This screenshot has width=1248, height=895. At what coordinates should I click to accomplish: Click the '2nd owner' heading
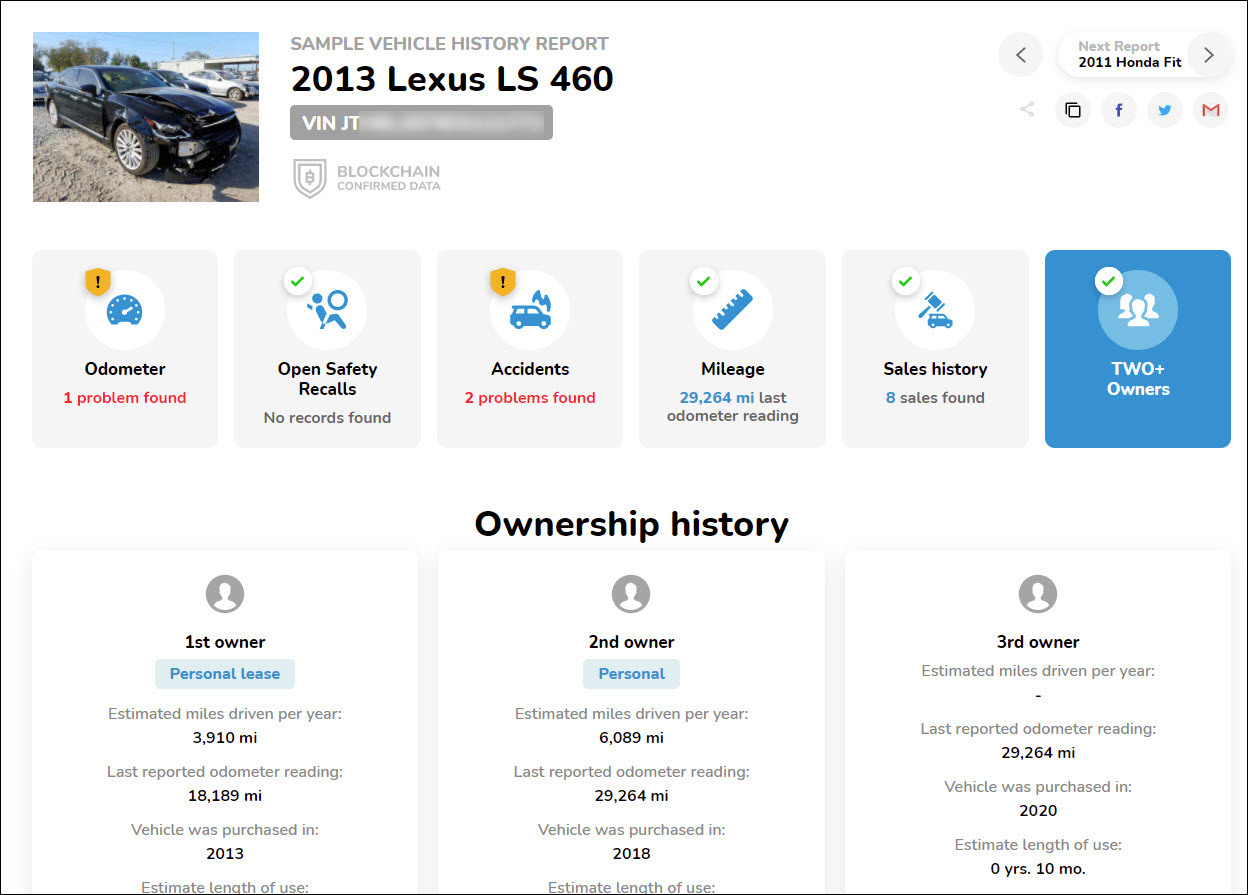(x=631, y=642)
